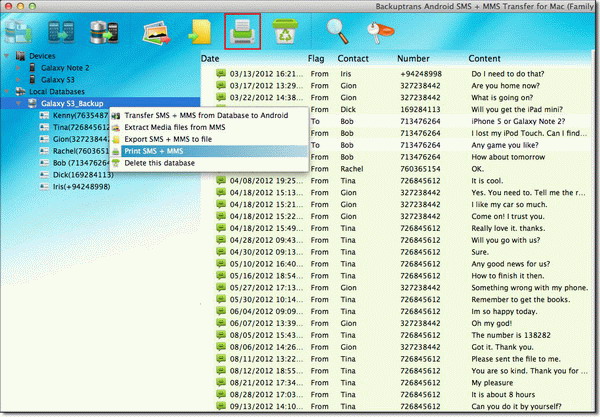600x417 pixels.
Task: Select the Galaxy S3_Backup database
Action: pyautogui.click(x=72, y=103)
